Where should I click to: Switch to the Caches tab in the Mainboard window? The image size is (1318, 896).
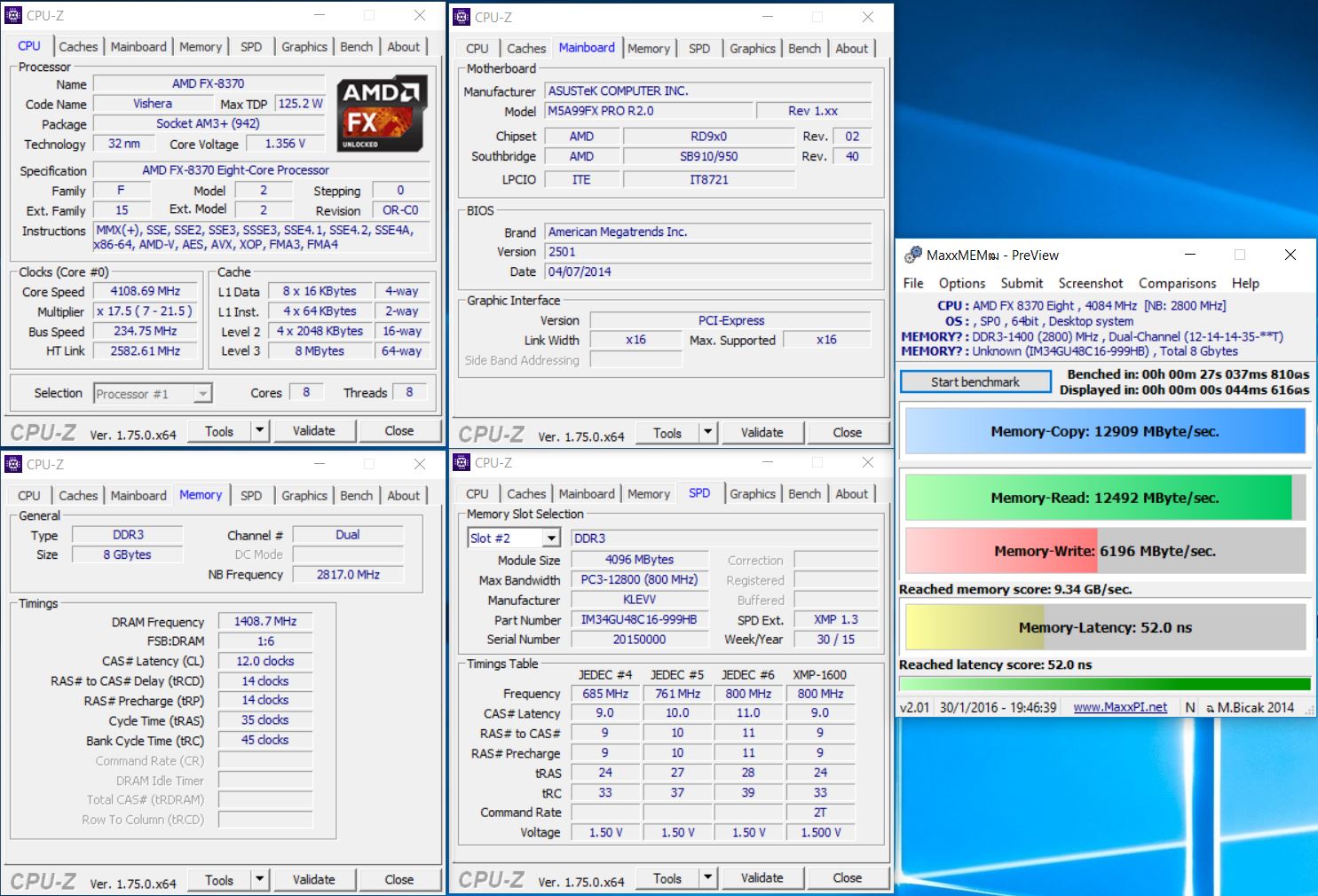pos(526,48)
